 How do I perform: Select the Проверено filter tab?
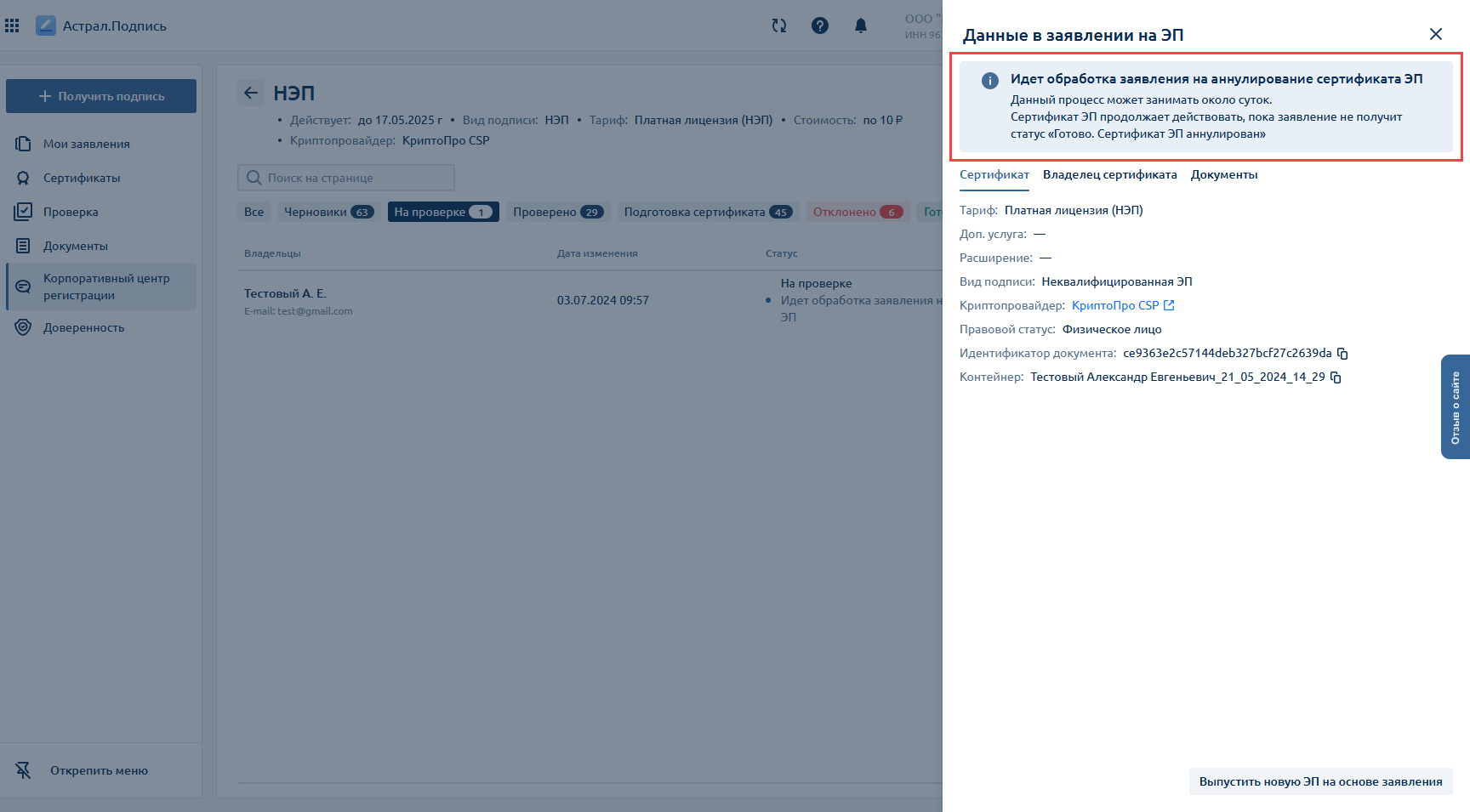558,212
